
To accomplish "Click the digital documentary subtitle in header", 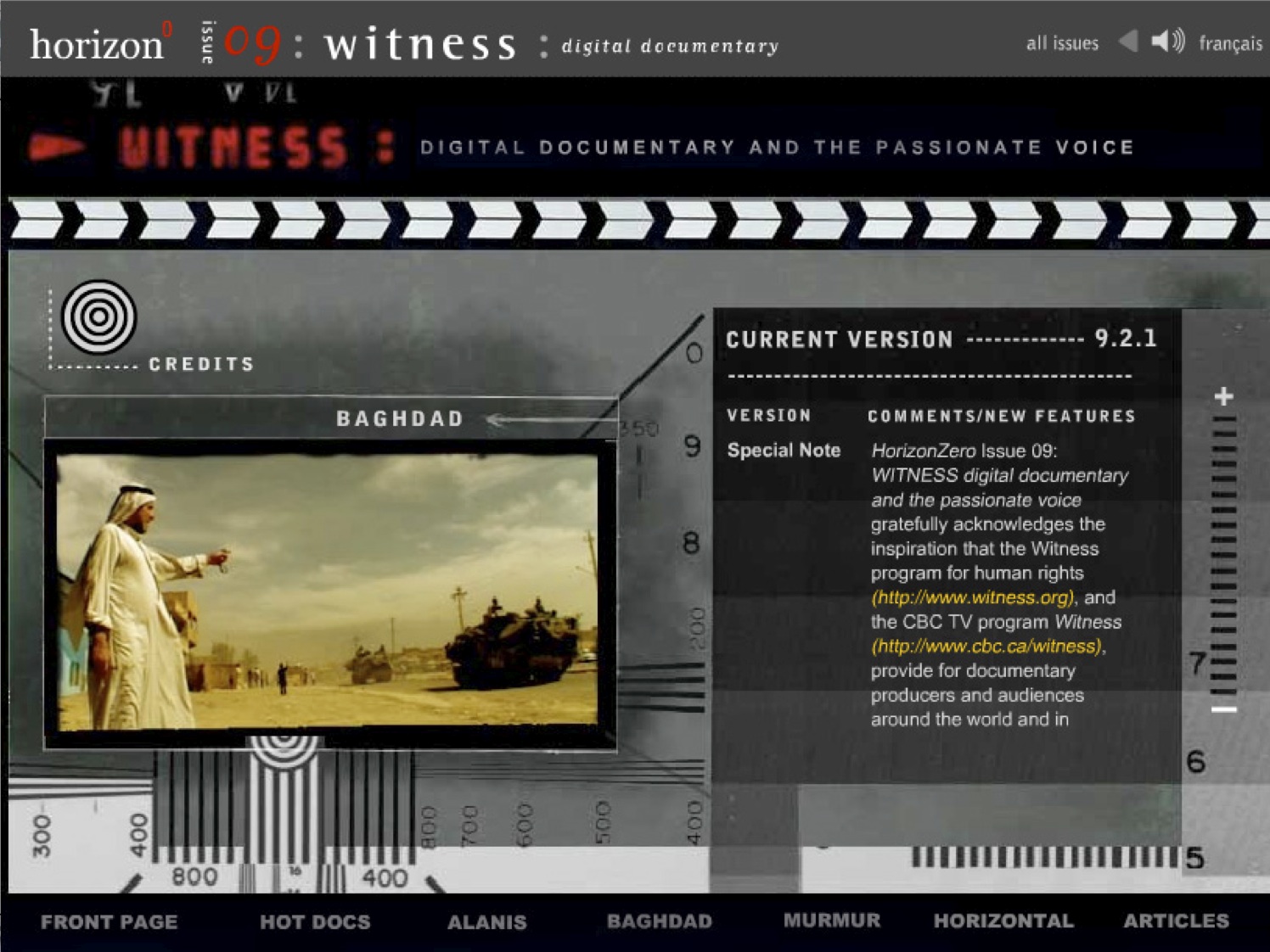I will 670,46.
